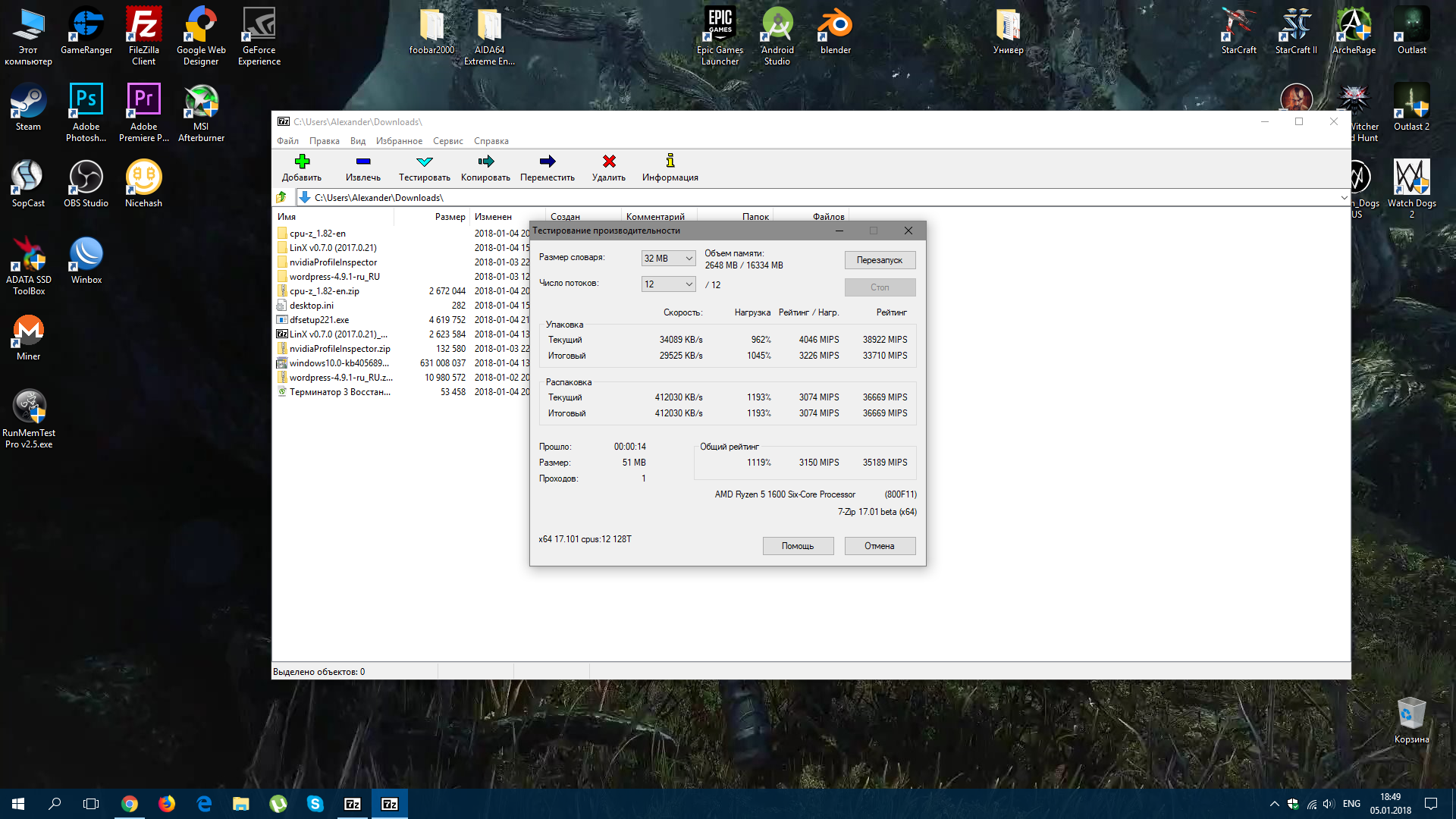This screenshot has height=819, width=1456.
Task: Click the Skype icon in the taskbar
Action: [x=315, y=804]
